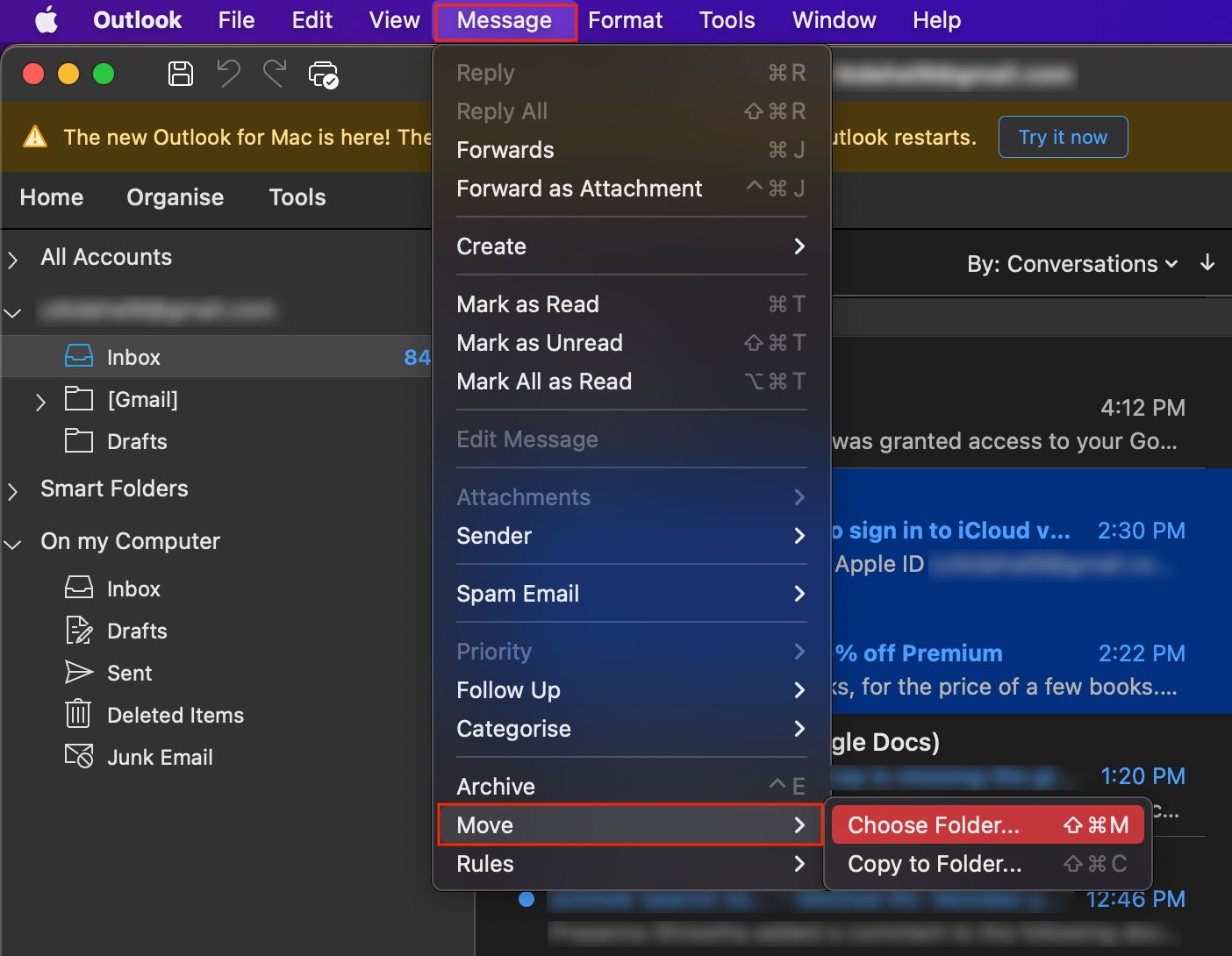Open the Junk Email folder
Image resolution: width=1232 pixels, height=956 pixels.
pos(159,757)
